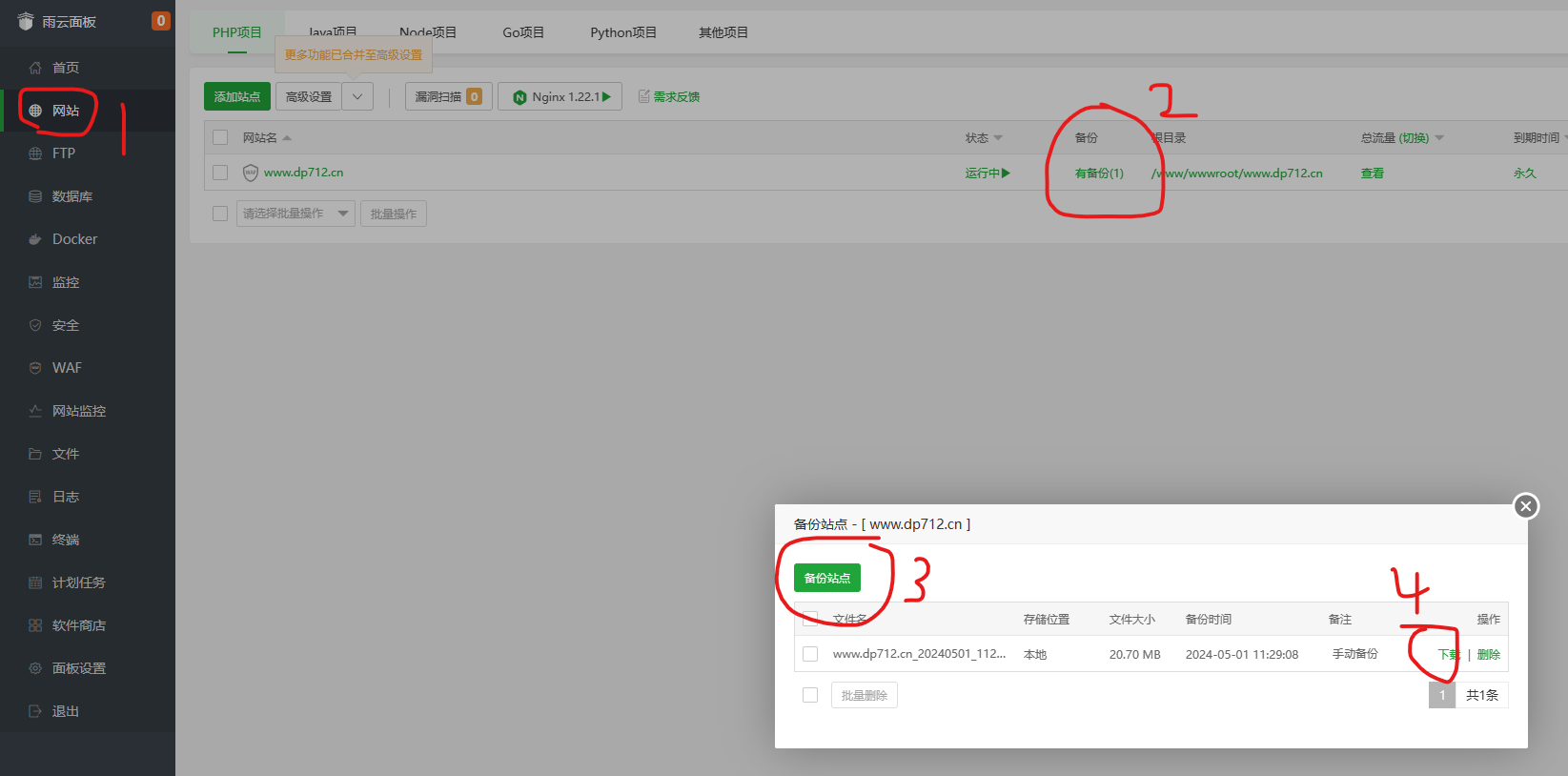
Task: Click the Docker whale icon in sidebar
Action: 35,239
